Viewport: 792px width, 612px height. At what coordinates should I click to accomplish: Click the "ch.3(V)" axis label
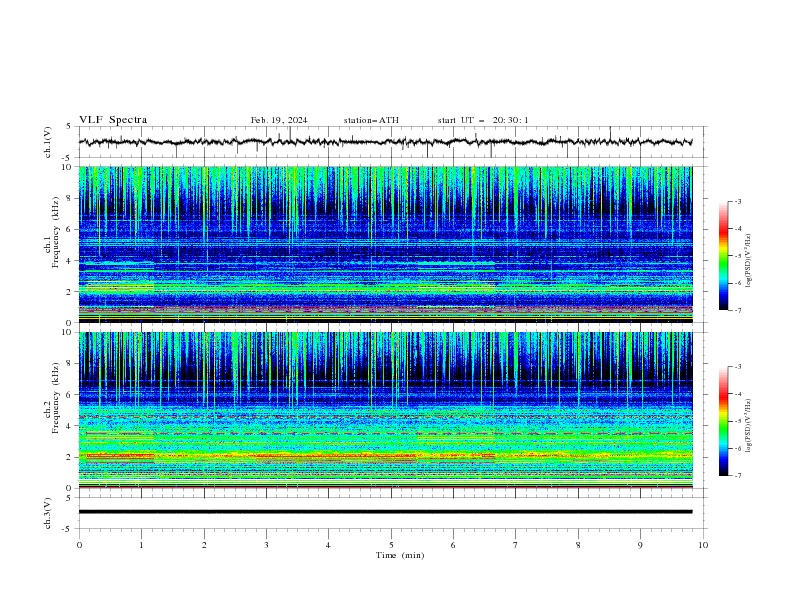click(x=48, y=513)
